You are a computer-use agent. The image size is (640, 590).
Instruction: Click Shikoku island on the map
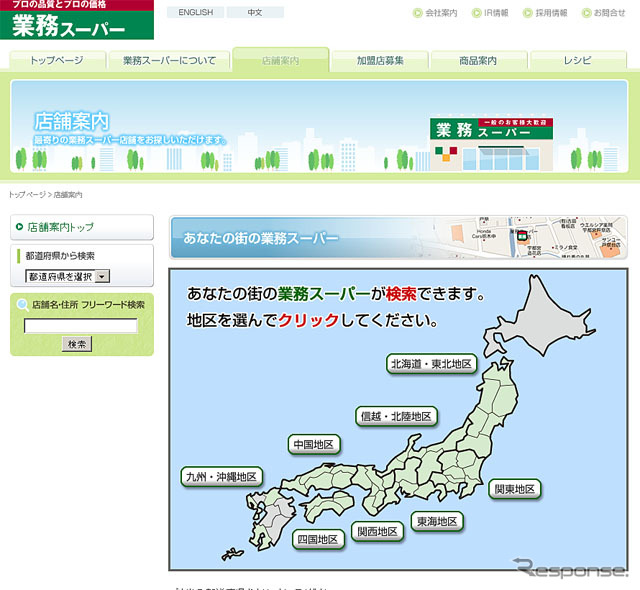click(x=328, y=506)
